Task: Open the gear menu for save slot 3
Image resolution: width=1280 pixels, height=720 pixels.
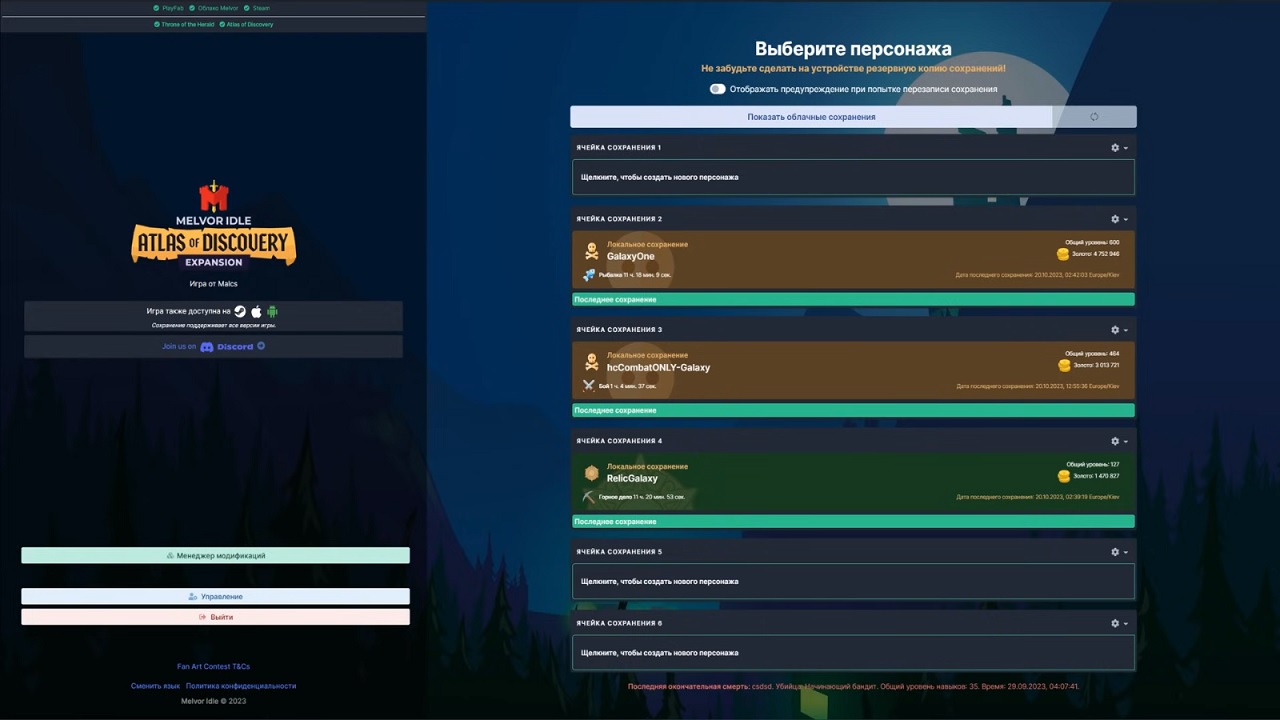Action: [x=1115, y=329]
